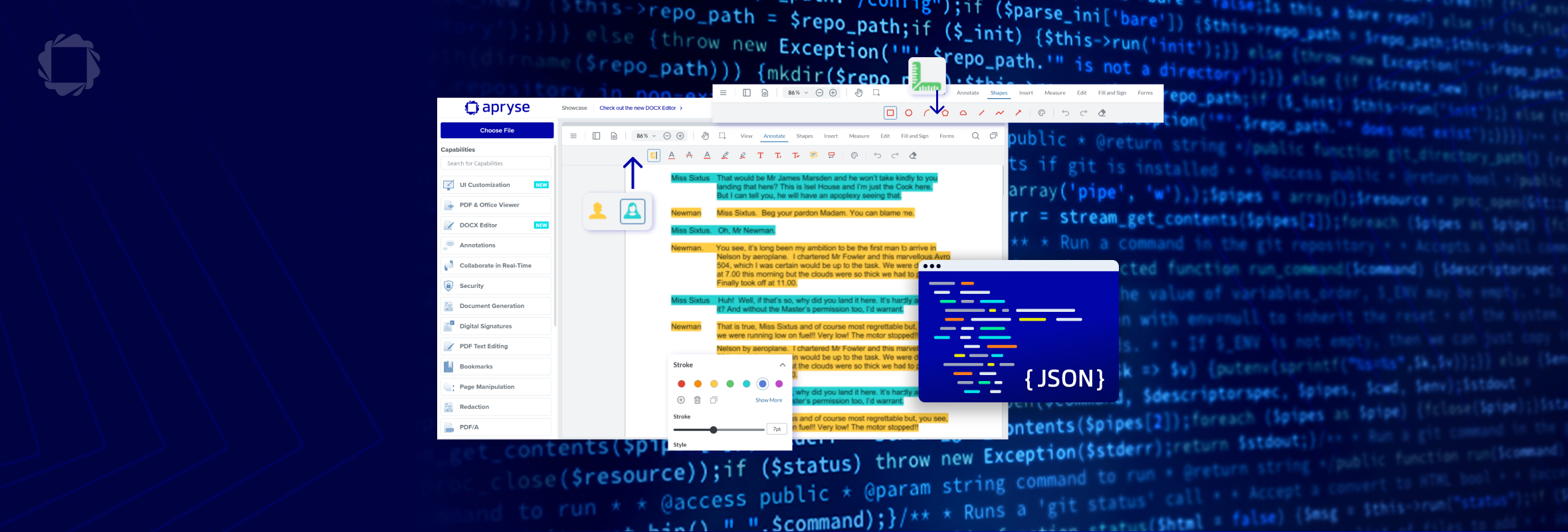1568x532 pixels.
Task: Open View Controls in the lower toolbar
Action: pos(614,136)
